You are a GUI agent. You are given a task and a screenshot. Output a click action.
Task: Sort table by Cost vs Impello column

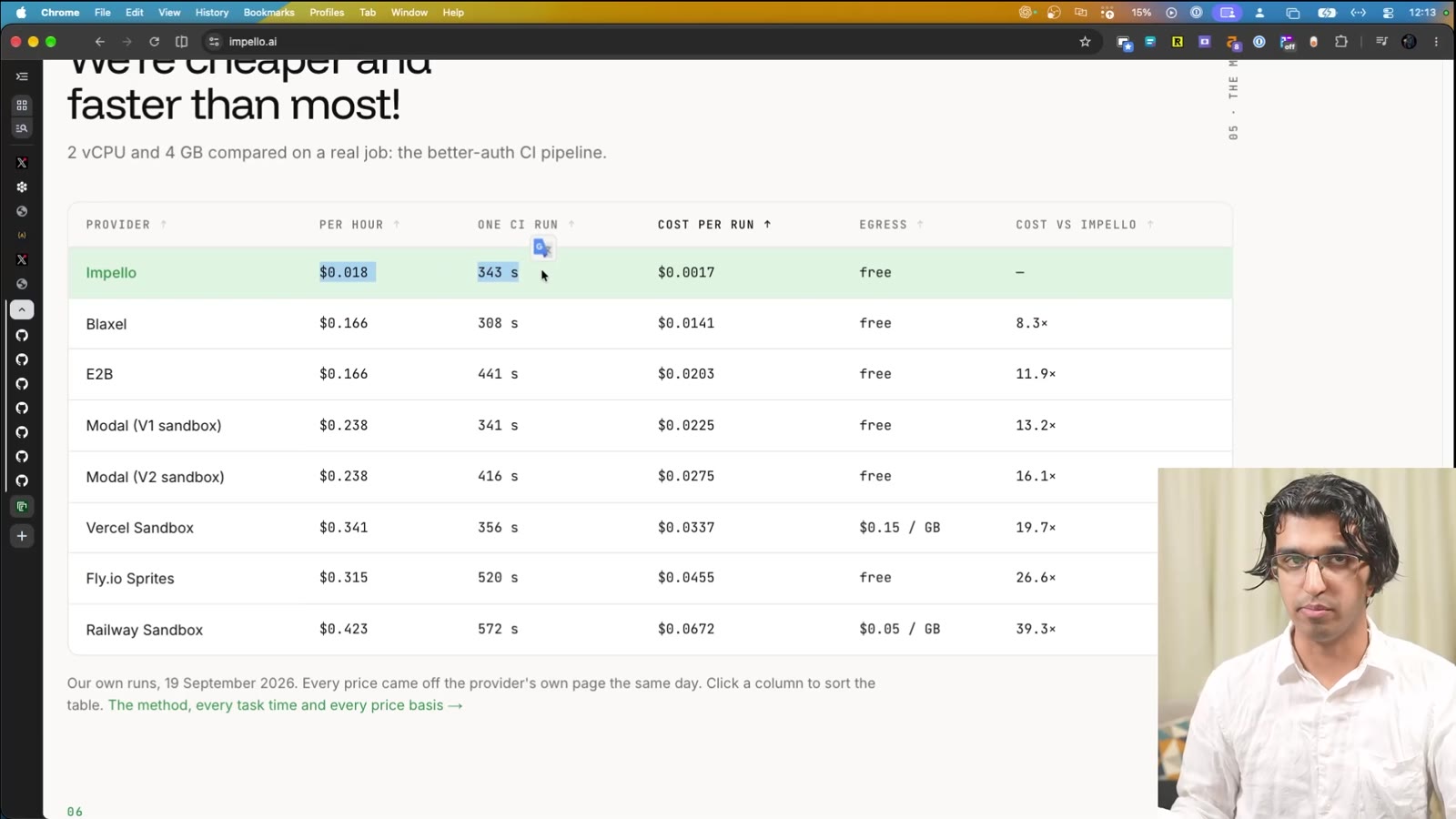point(1085,225)
